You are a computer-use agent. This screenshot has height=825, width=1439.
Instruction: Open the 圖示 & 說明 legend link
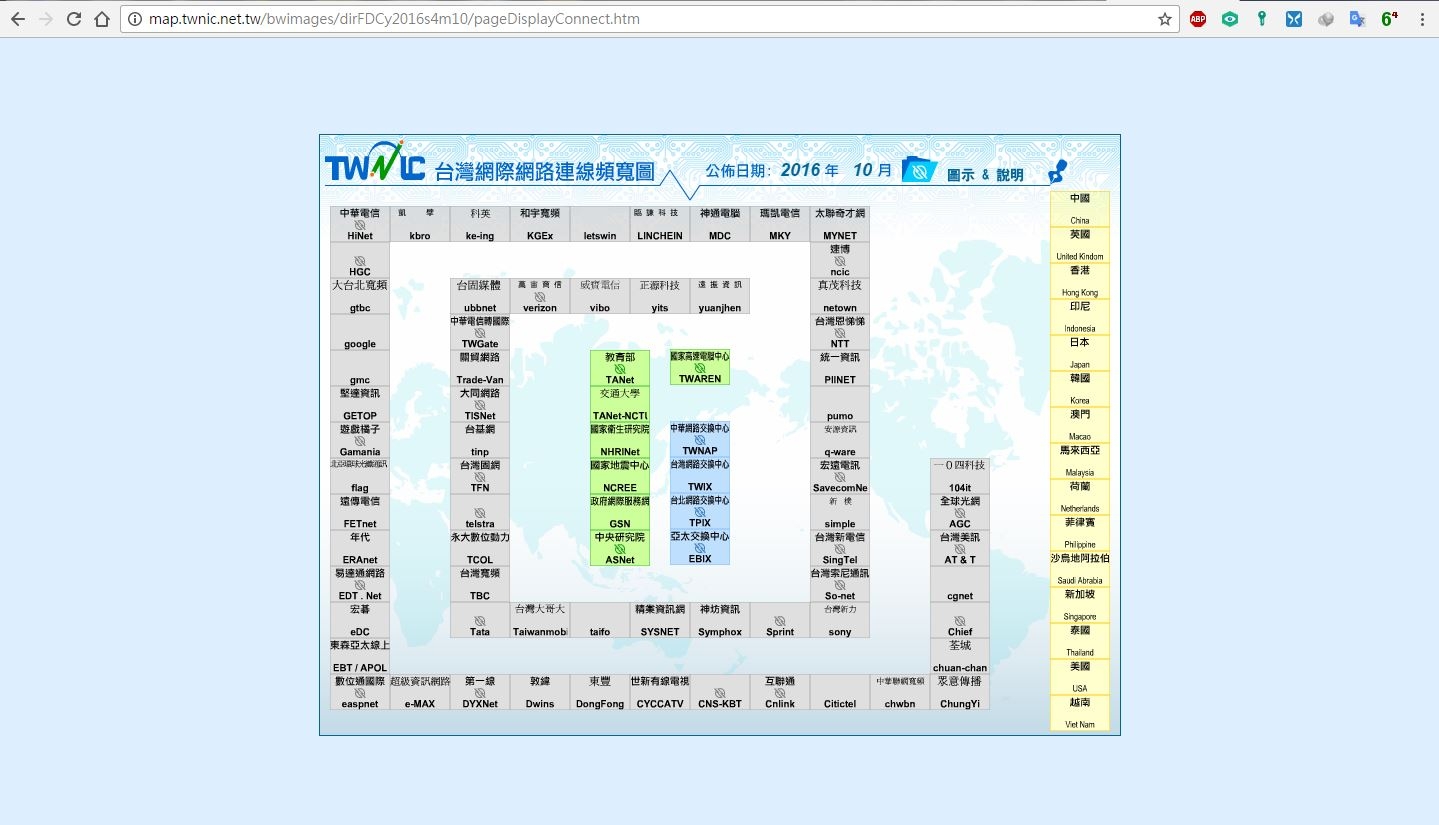coord(985,175)
